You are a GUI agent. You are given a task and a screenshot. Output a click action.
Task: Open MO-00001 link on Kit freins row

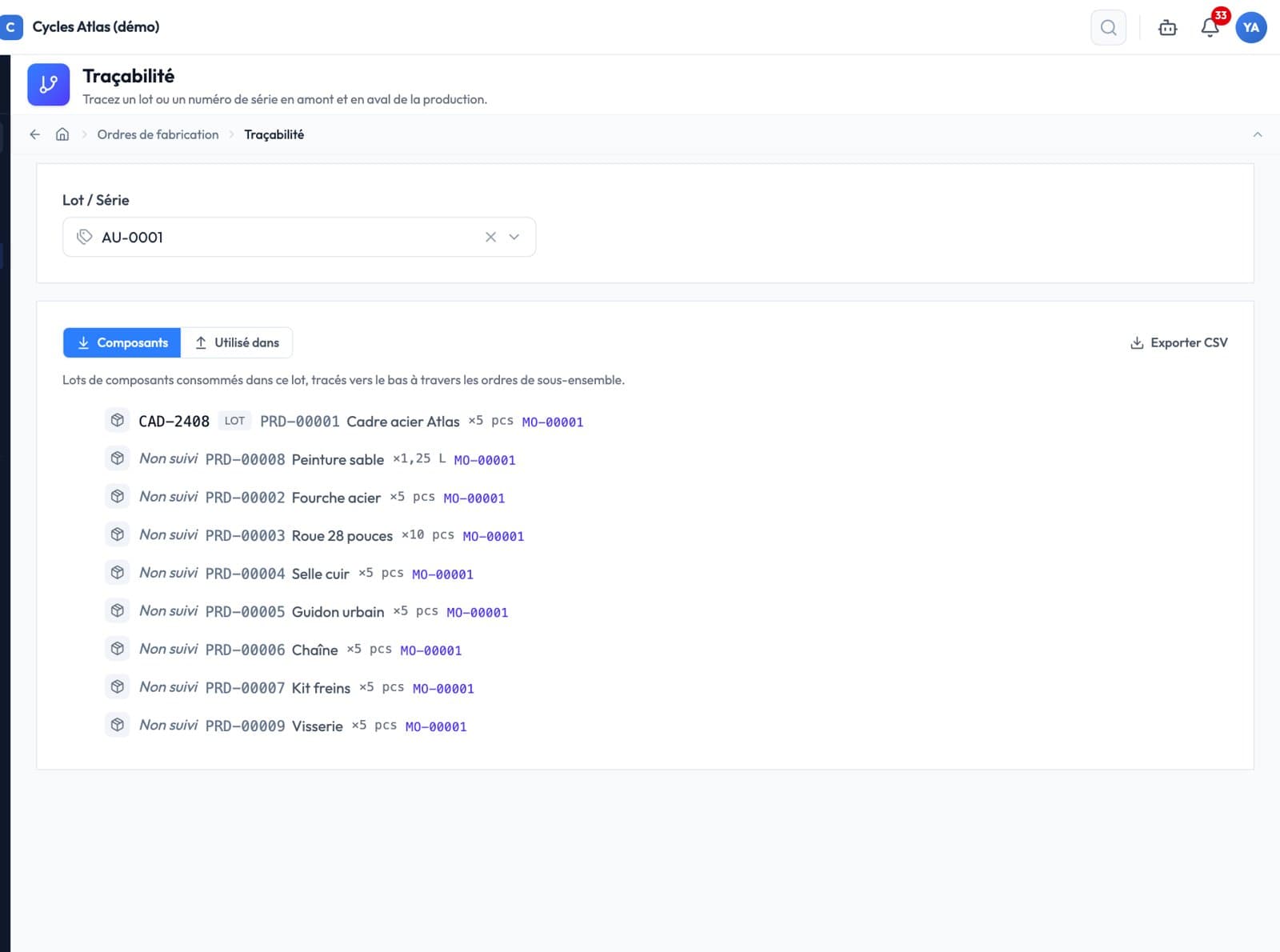[x=443, y=688]
